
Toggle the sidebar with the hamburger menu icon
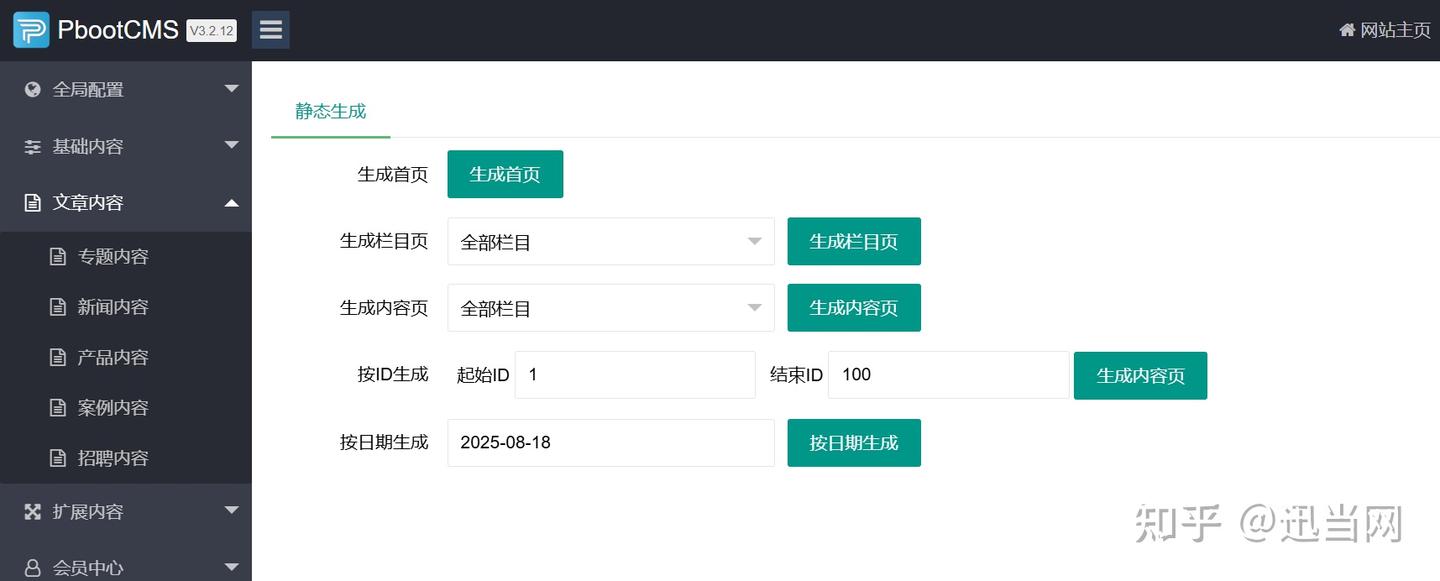coord(270,30)
